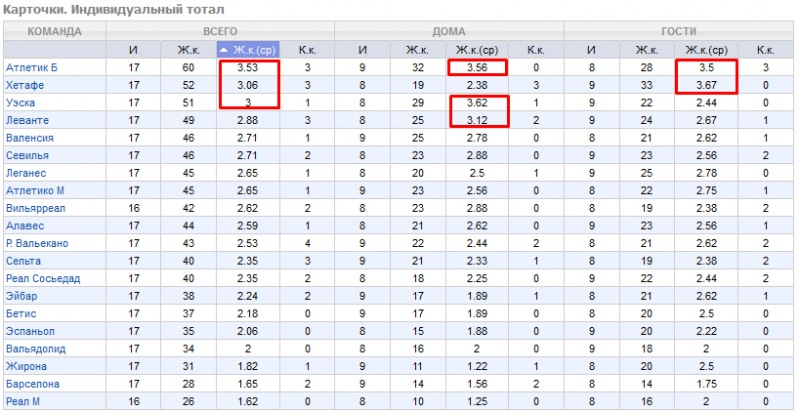Open the Сельта team link

click(x=23, y=261)
